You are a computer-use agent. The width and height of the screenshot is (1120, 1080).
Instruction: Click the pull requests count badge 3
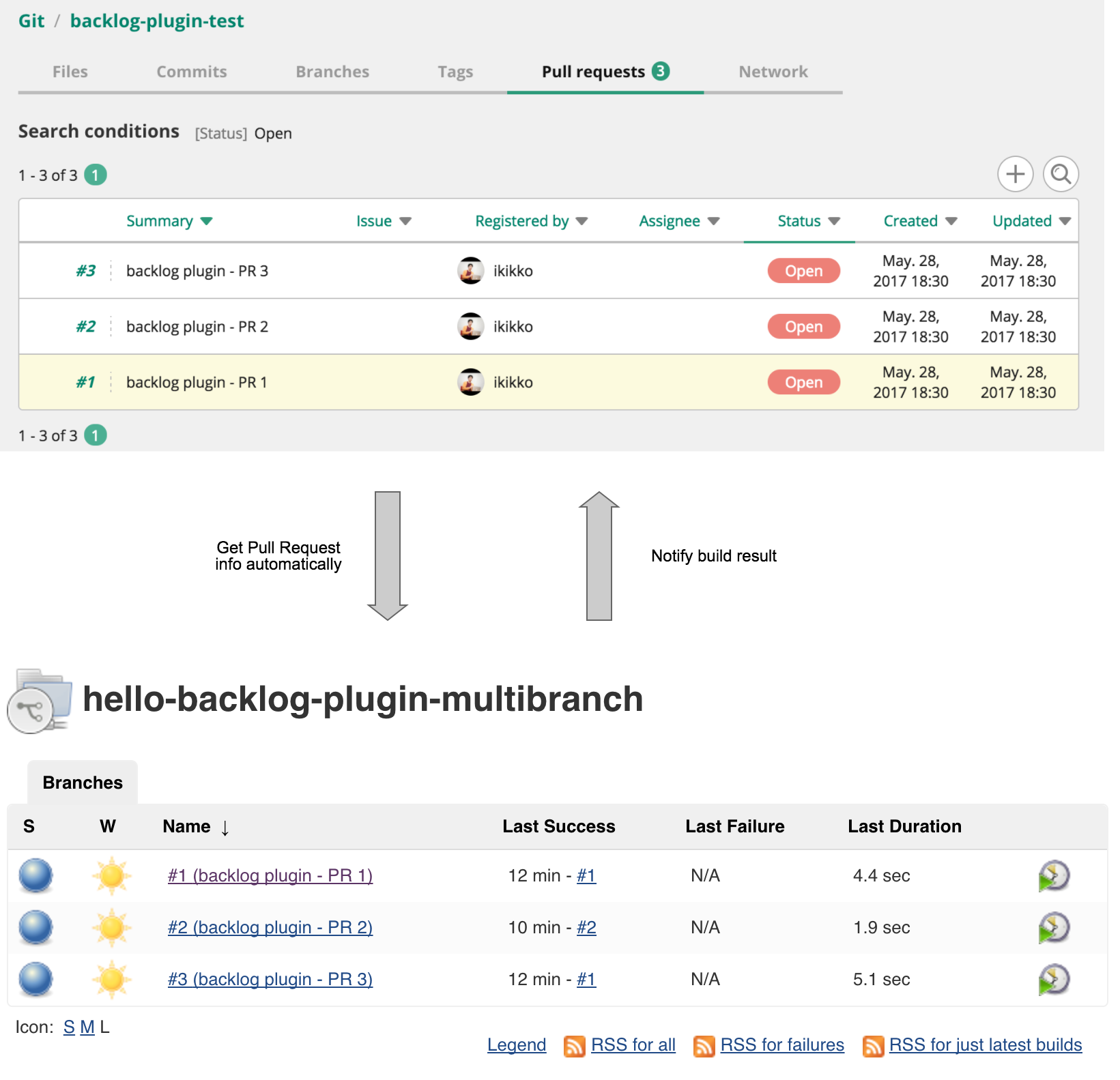[x=660, y=71]
